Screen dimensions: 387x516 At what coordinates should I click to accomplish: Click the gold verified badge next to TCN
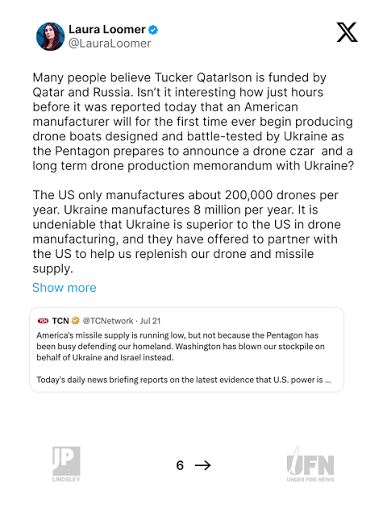(75, 320)
